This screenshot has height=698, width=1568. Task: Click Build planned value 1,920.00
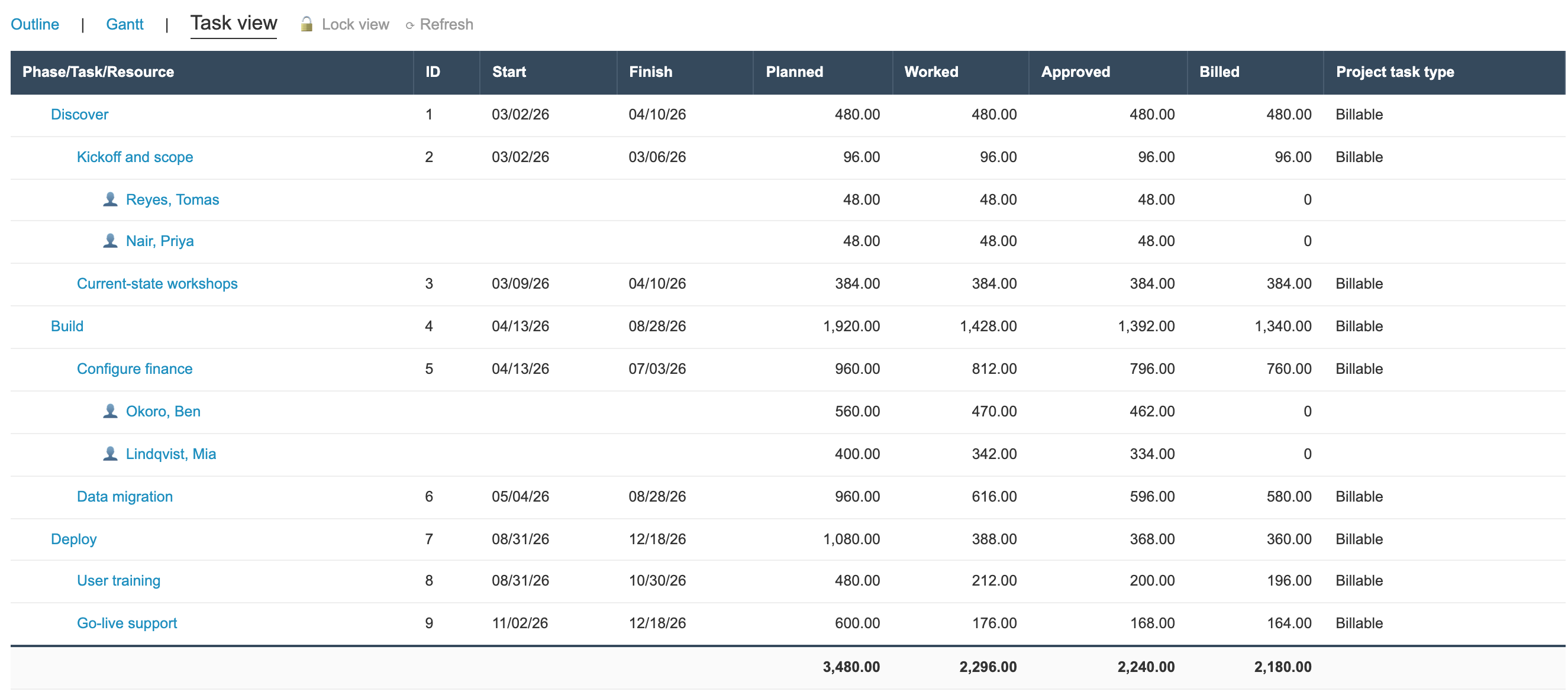pos(851,326)
